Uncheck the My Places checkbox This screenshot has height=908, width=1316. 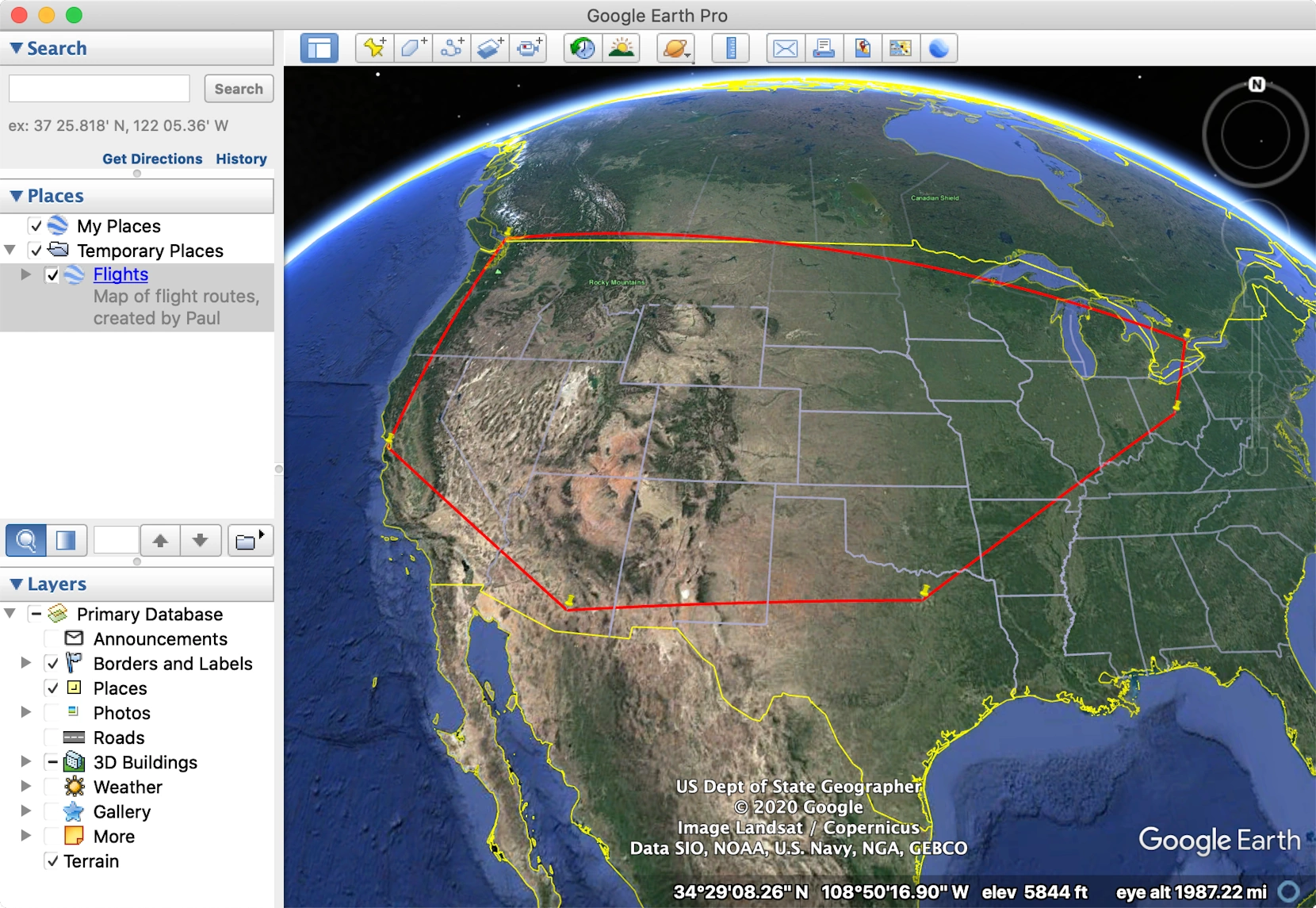pyautogui.click(x=36, y=226)
